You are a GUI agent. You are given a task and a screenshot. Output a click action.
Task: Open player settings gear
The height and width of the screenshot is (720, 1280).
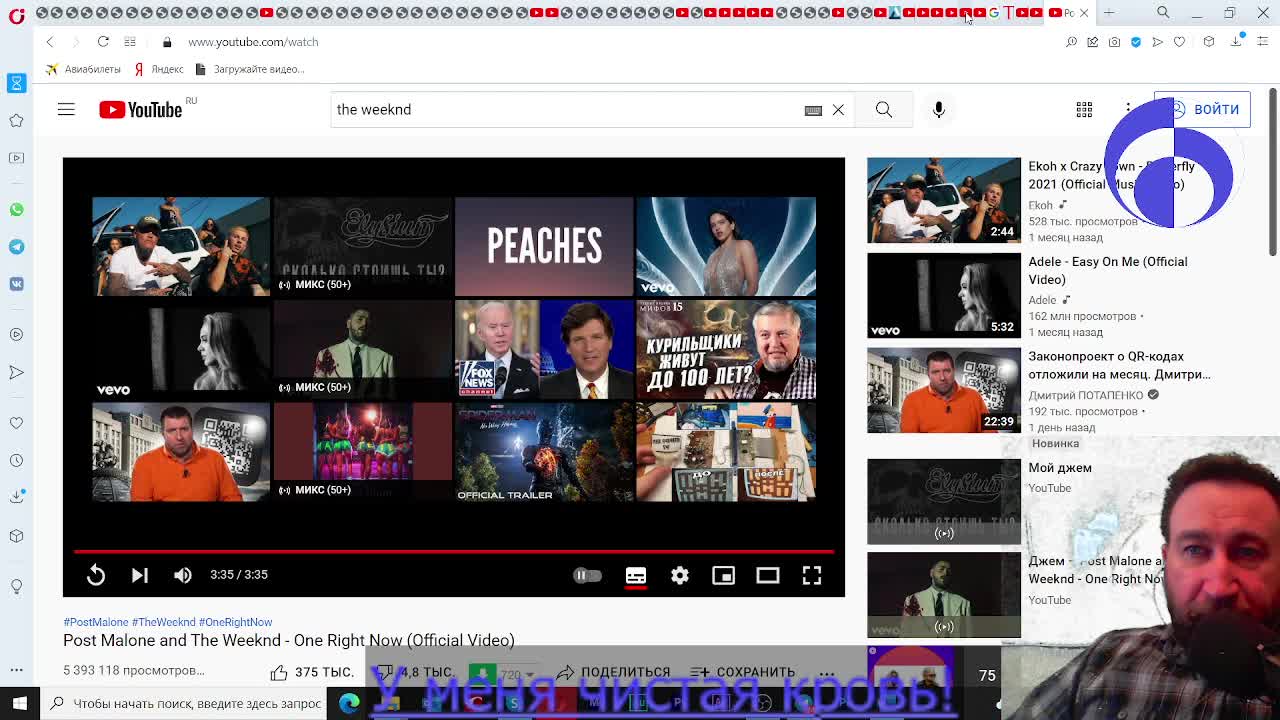(680, 575)
